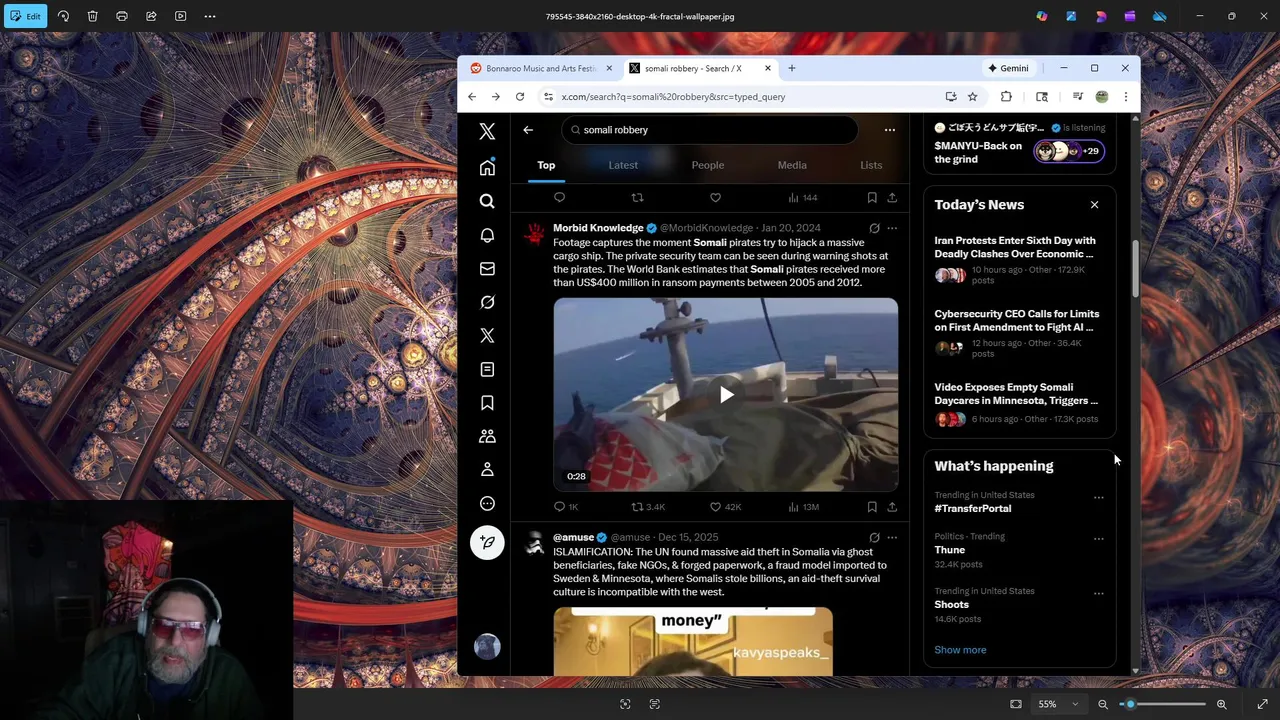This screenshot has height=720, width=1280.
Task: Share the Morbid Knowledge post
Action: click(x=892, y=507)
